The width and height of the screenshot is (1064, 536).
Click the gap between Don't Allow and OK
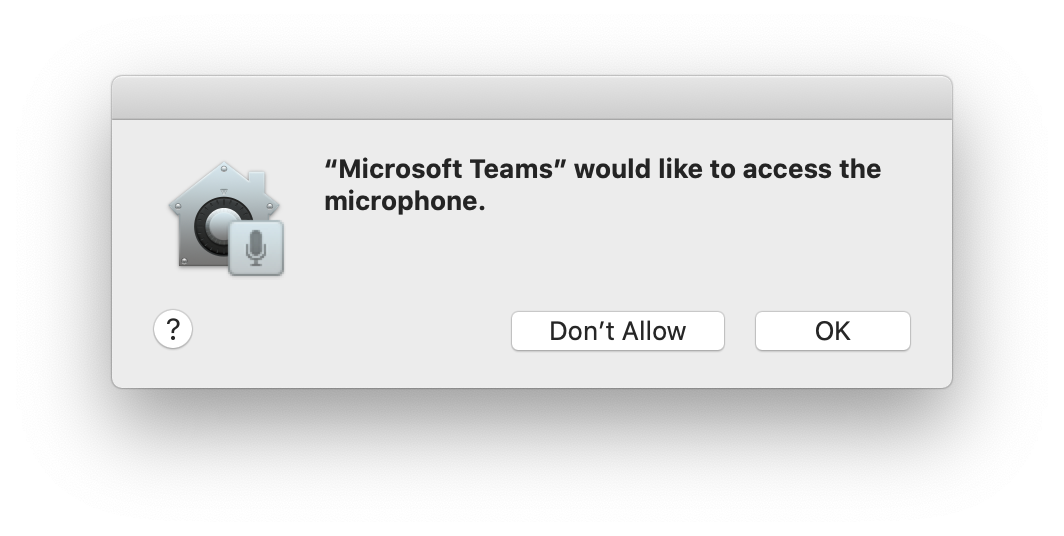(740, 331)
